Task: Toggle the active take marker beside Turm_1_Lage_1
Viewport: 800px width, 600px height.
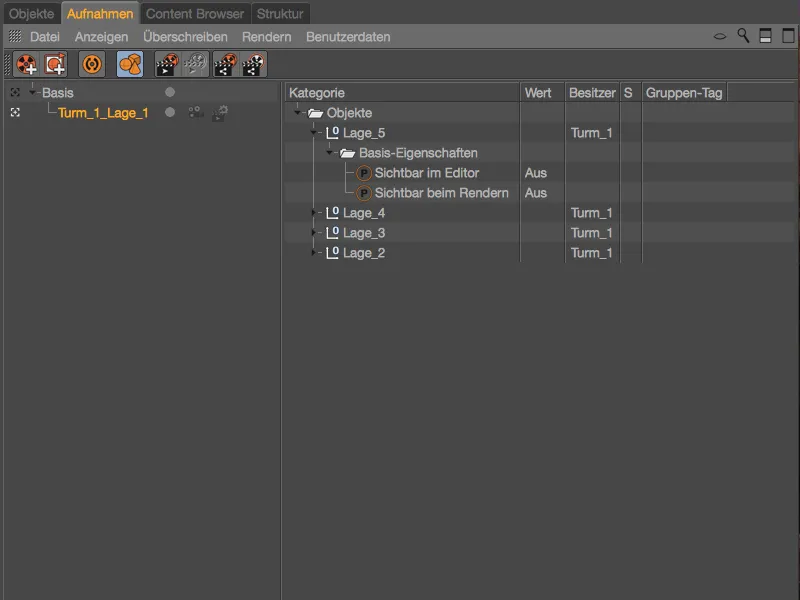Action: coord(15,112)
